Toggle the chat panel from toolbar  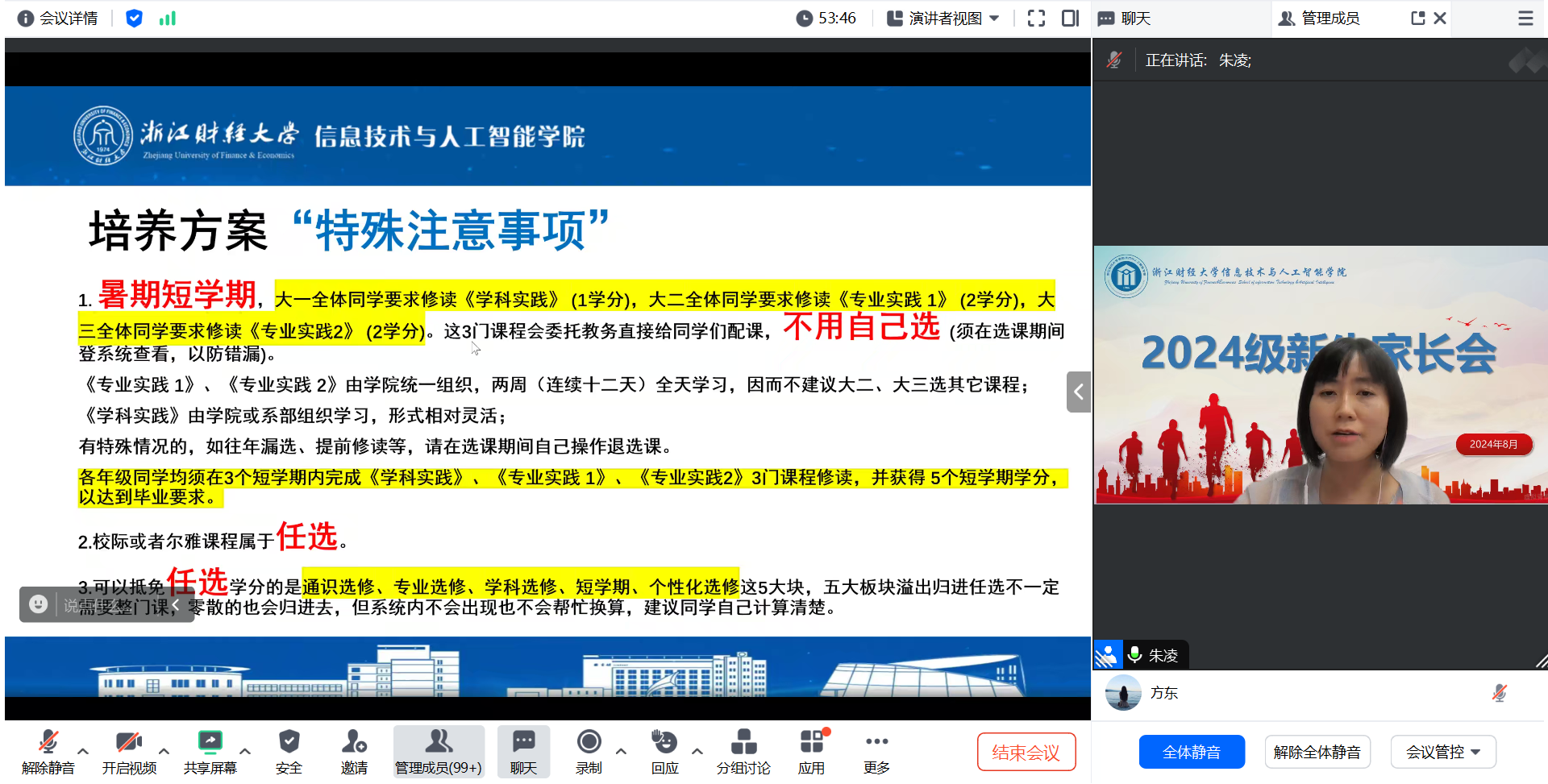click(x=523, y=751)
